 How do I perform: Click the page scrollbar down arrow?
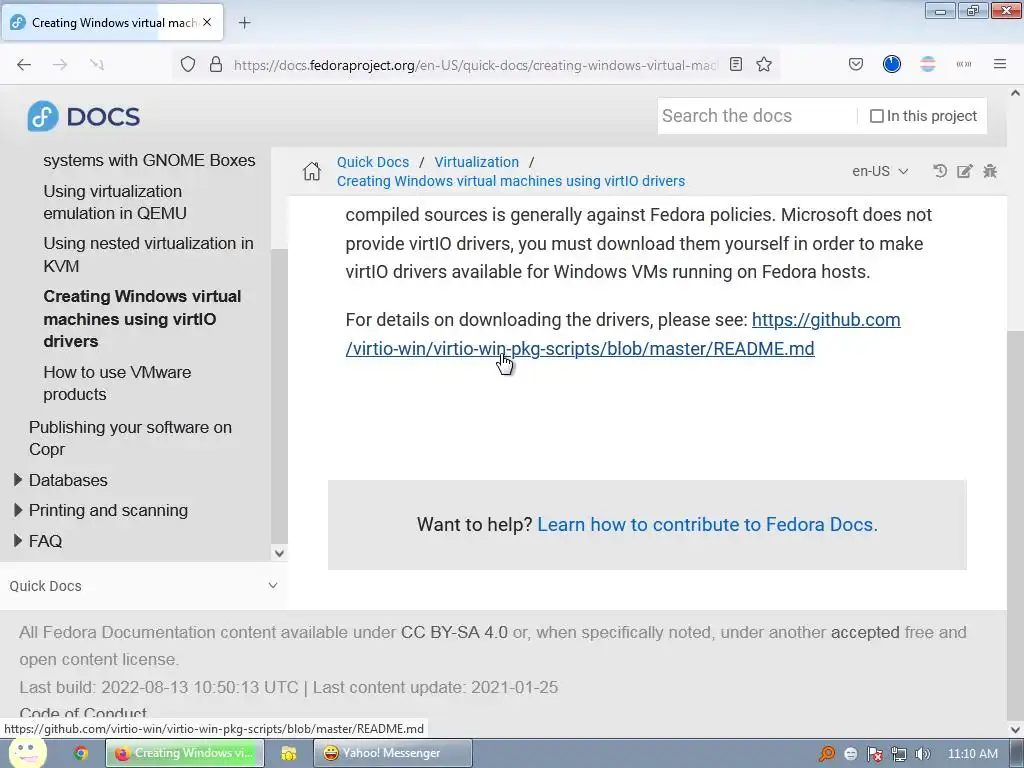(1016, 729)
